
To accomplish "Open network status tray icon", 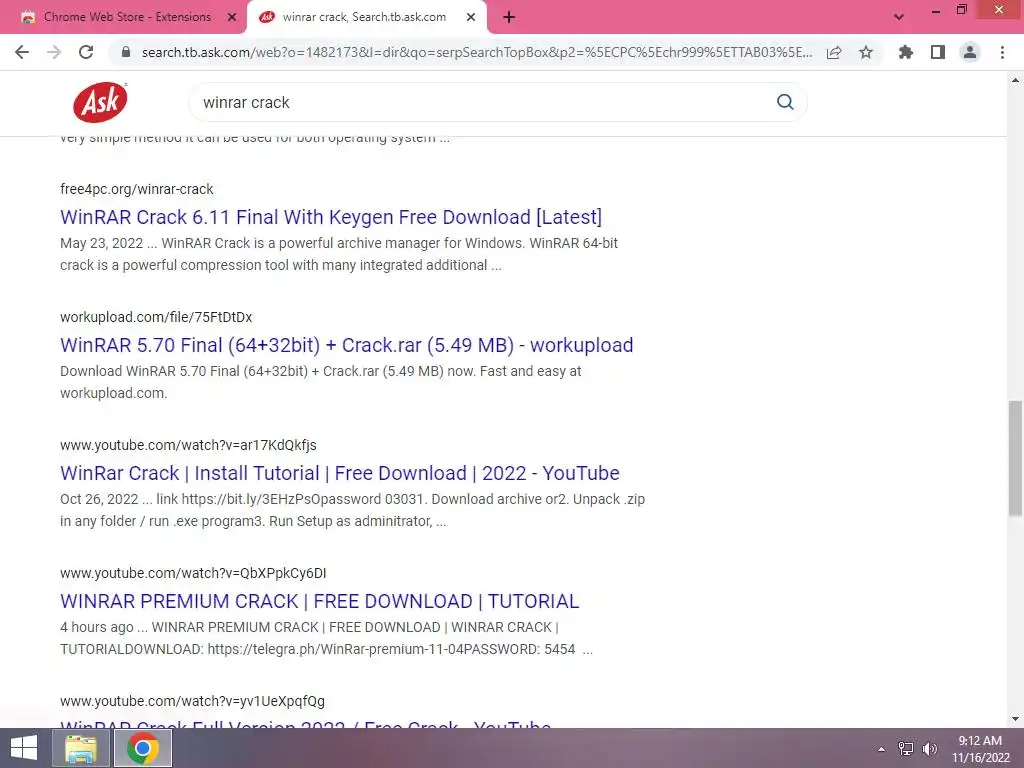I will (x=905, y=748).
